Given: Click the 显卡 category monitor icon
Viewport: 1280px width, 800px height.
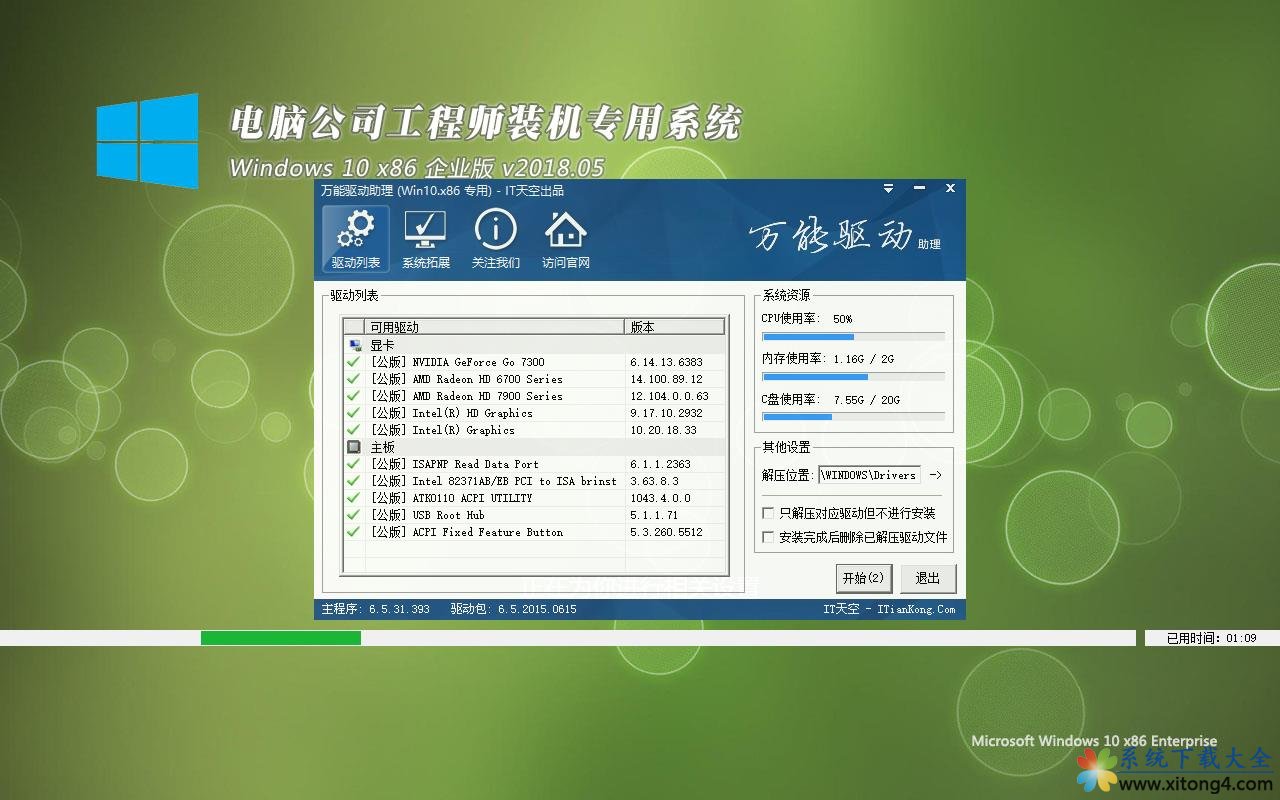Looking at the screenshot, I should (x=353, y=345).
